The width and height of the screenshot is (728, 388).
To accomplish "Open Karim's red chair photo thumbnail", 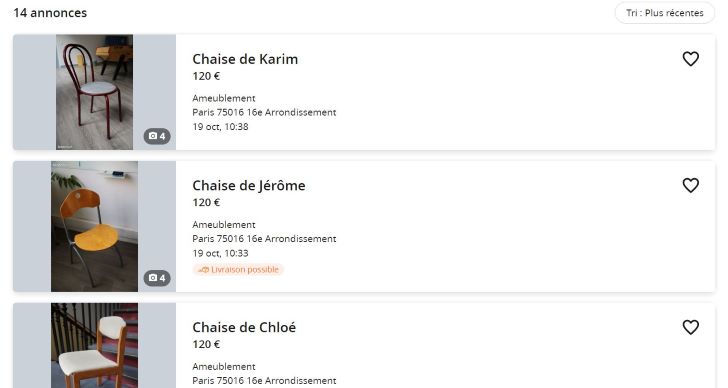I will 95,92.
